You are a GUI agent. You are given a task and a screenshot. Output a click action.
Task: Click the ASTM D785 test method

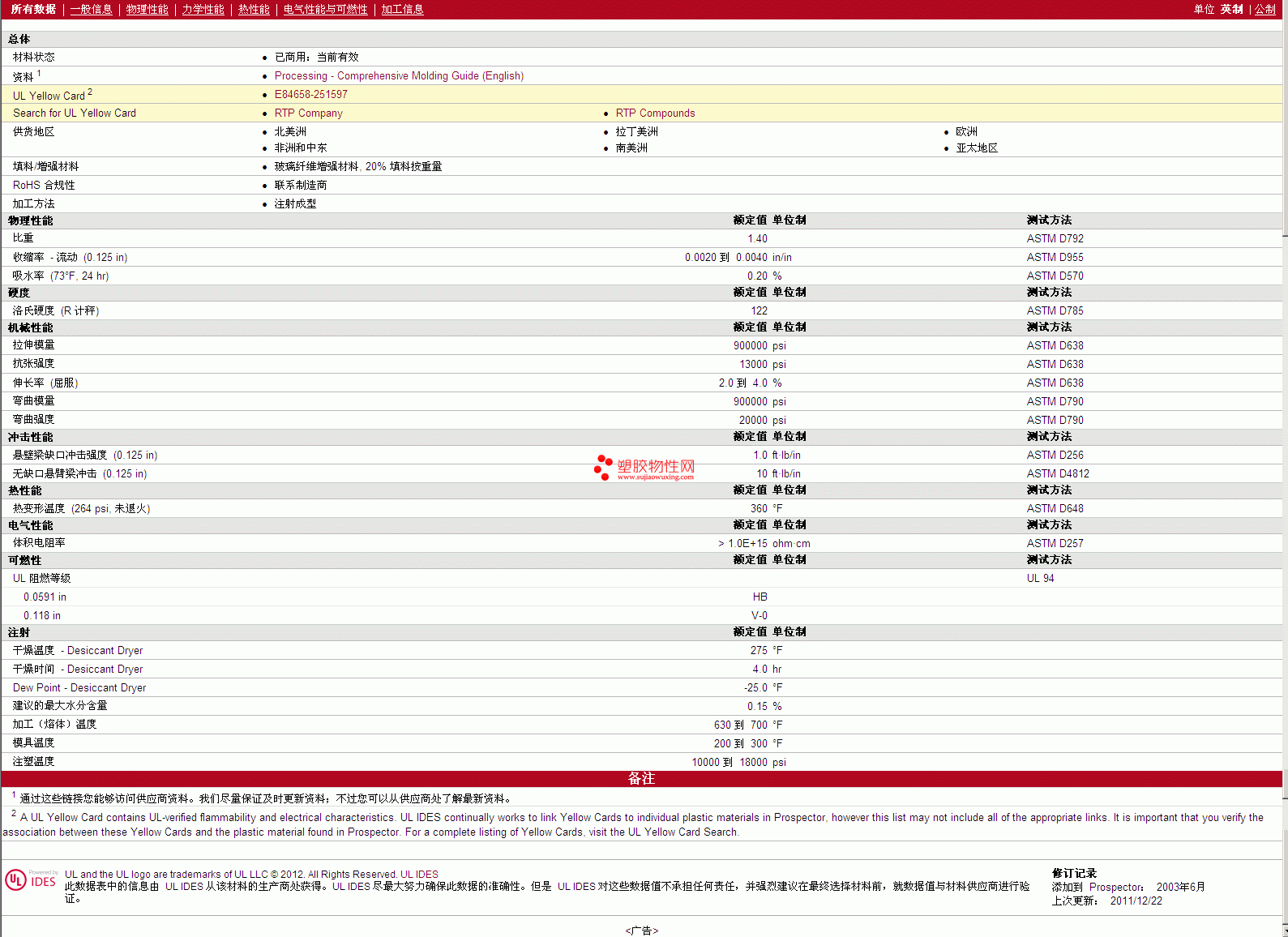1055,310
